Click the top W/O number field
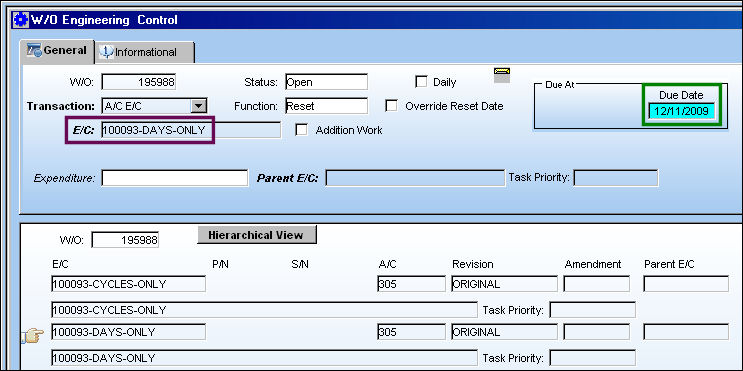The image size is (743, 371). [x=138, y=82]
